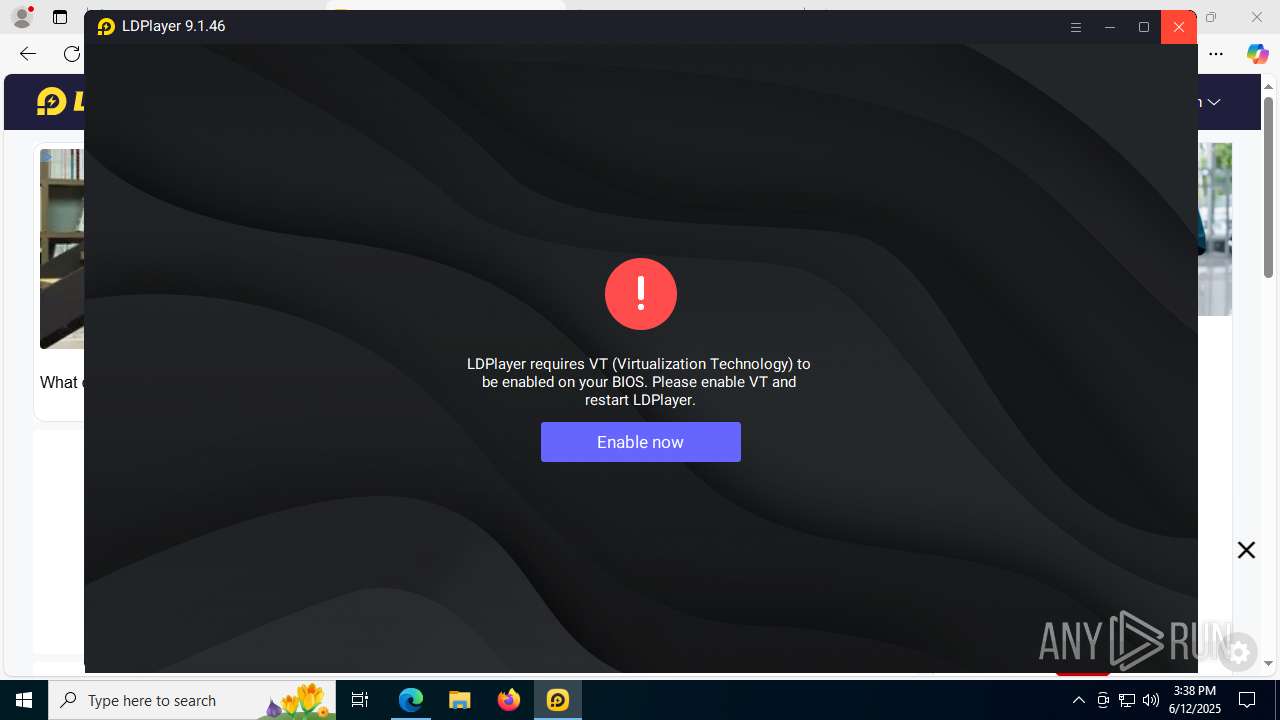Click the LDPlayer logo in title bar

coord(106,27)
